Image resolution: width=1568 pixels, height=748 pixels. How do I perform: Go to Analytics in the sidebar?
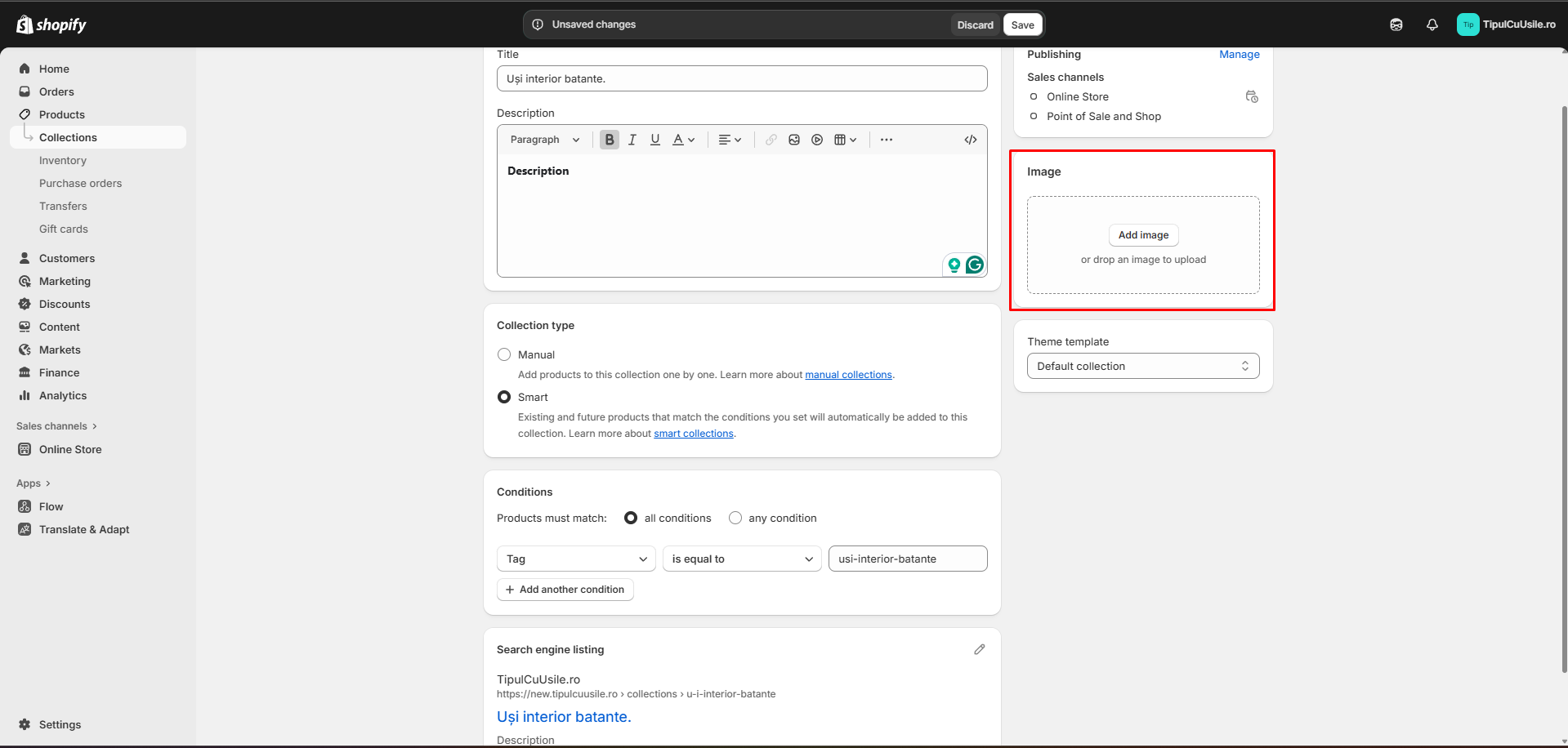(63, 395)
